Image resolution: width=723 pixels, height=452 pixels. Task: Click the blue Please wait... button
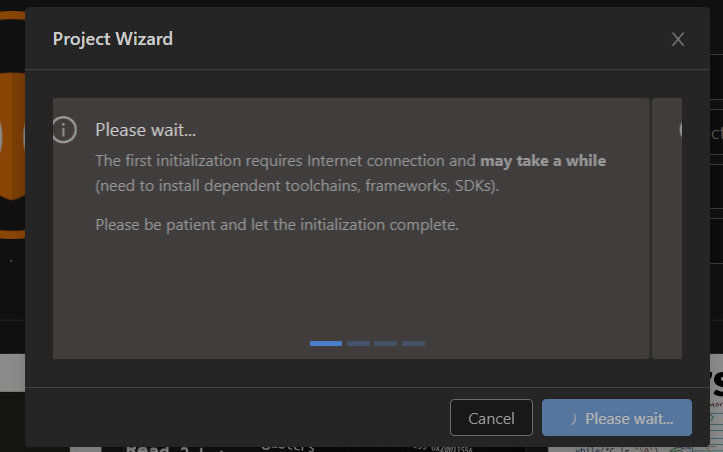[617, 418]
